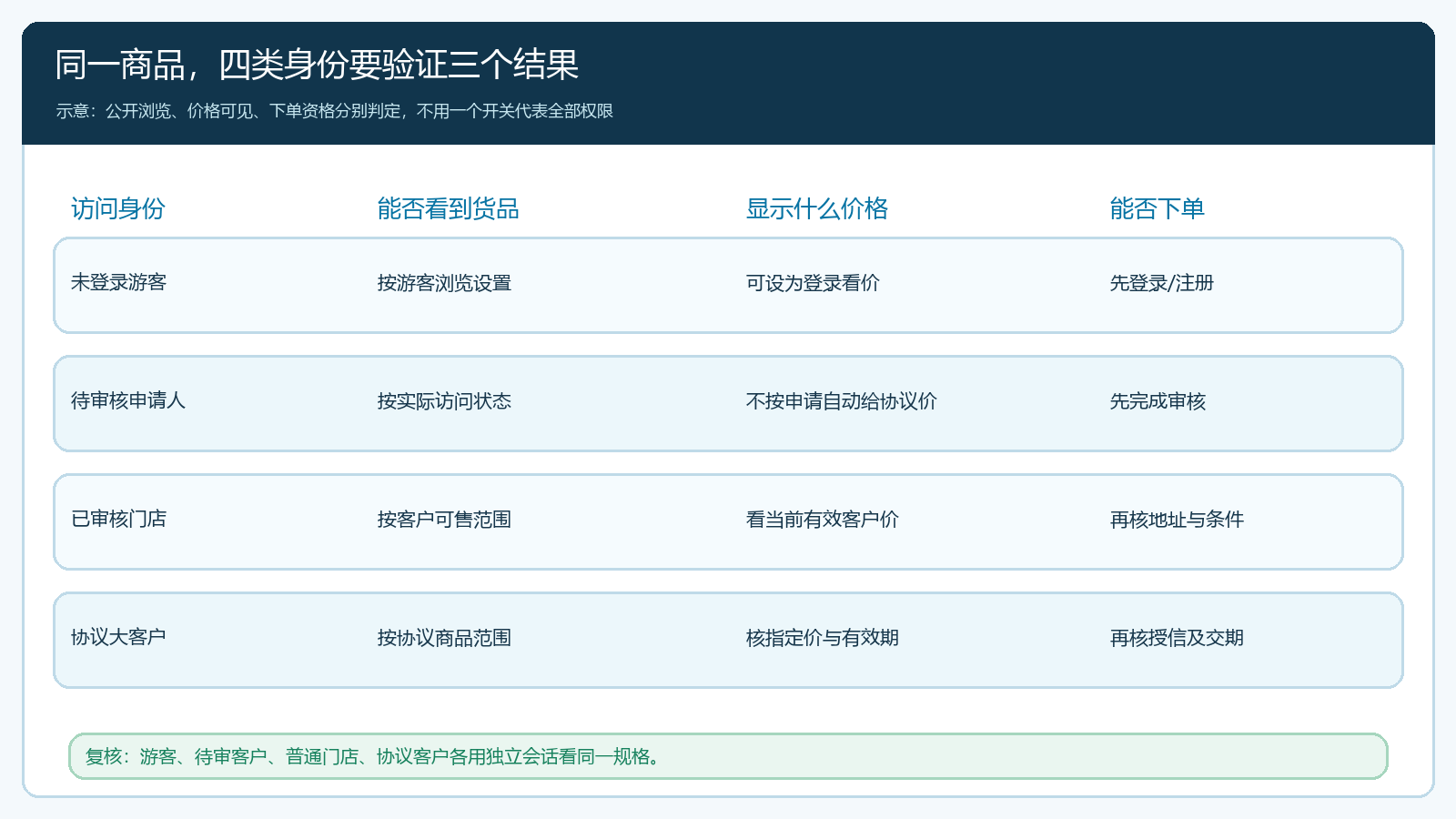
Task: Click the cell 核指定价与有效期
Action: [822, 638]
